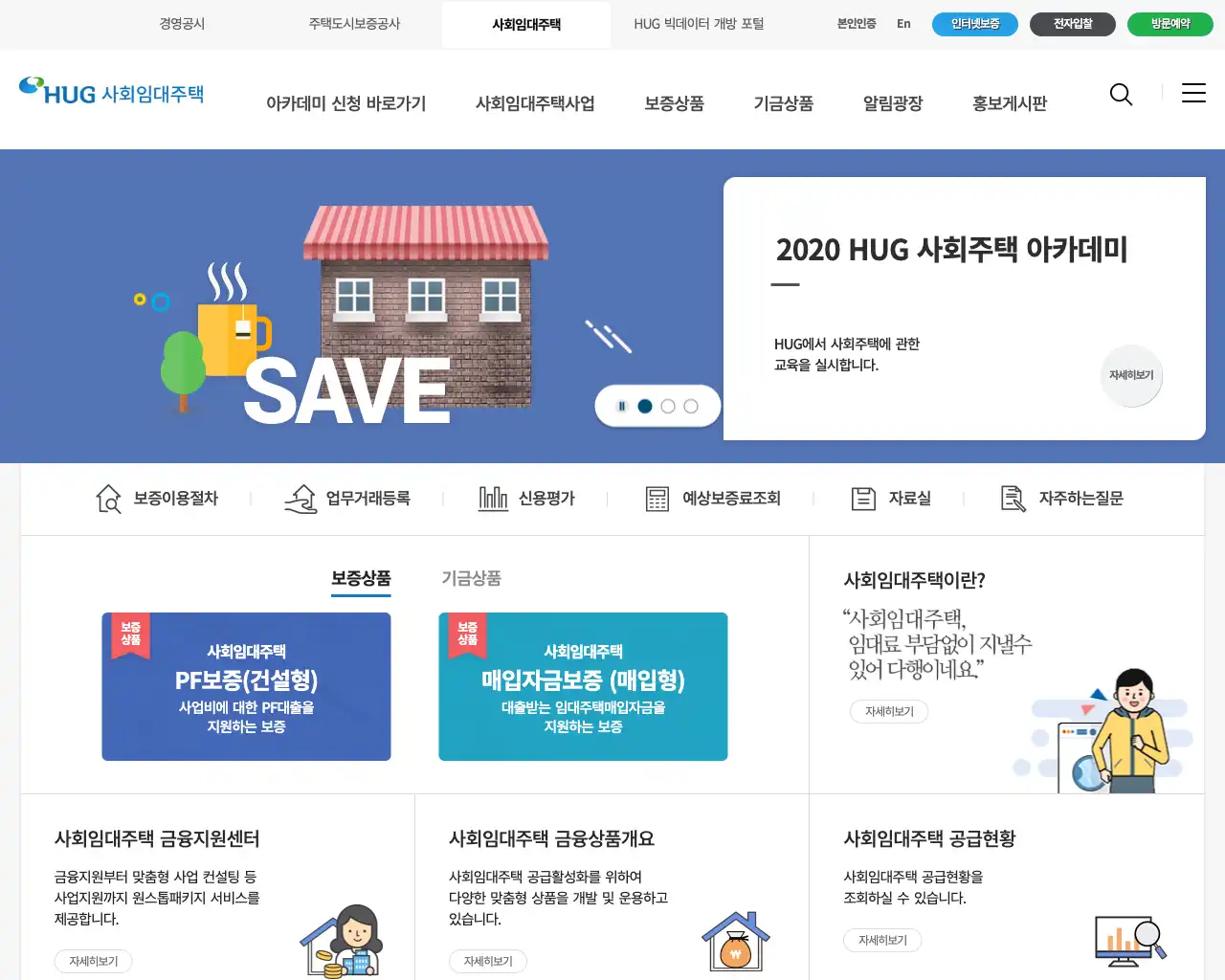Open the search magnifier icon
This screenshot has height=980, width=1225.
pyautogui.click(x=1121, y=94)
